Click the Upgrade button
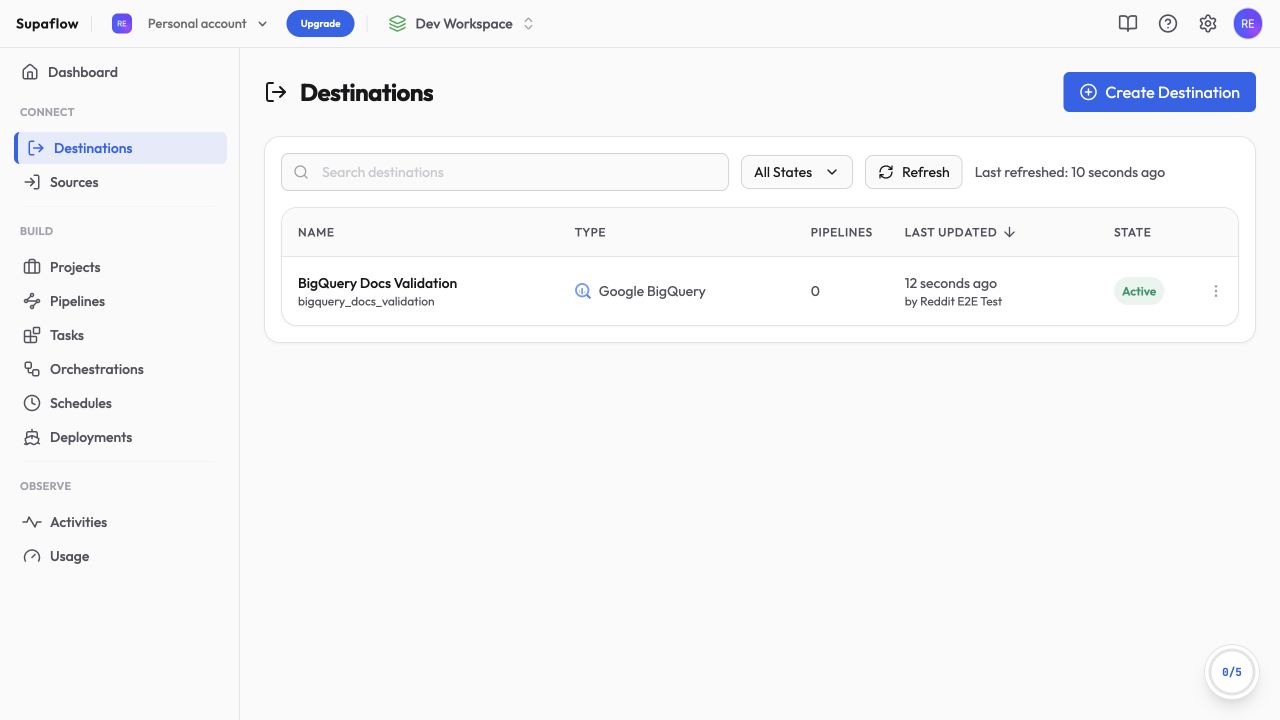 click(320, 23)
